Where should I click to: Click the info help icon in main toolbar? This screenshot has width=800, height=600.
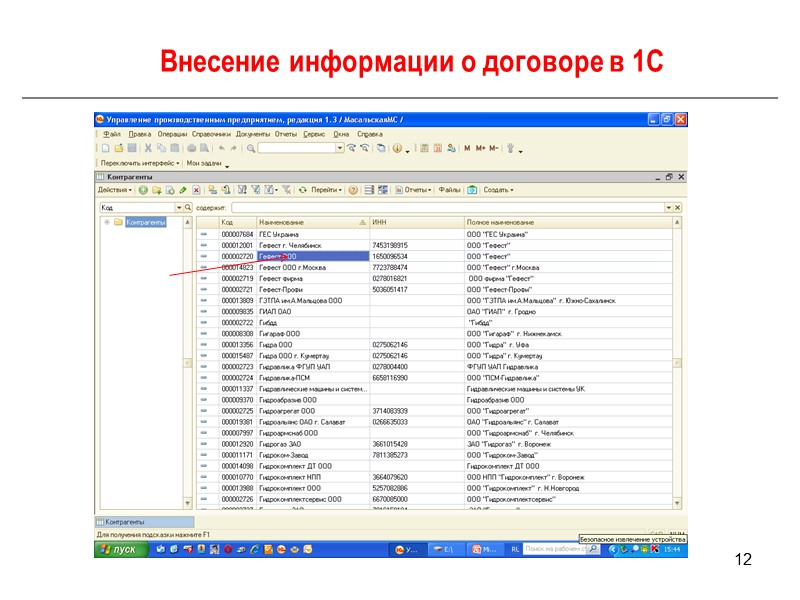[x=397, y=148]
